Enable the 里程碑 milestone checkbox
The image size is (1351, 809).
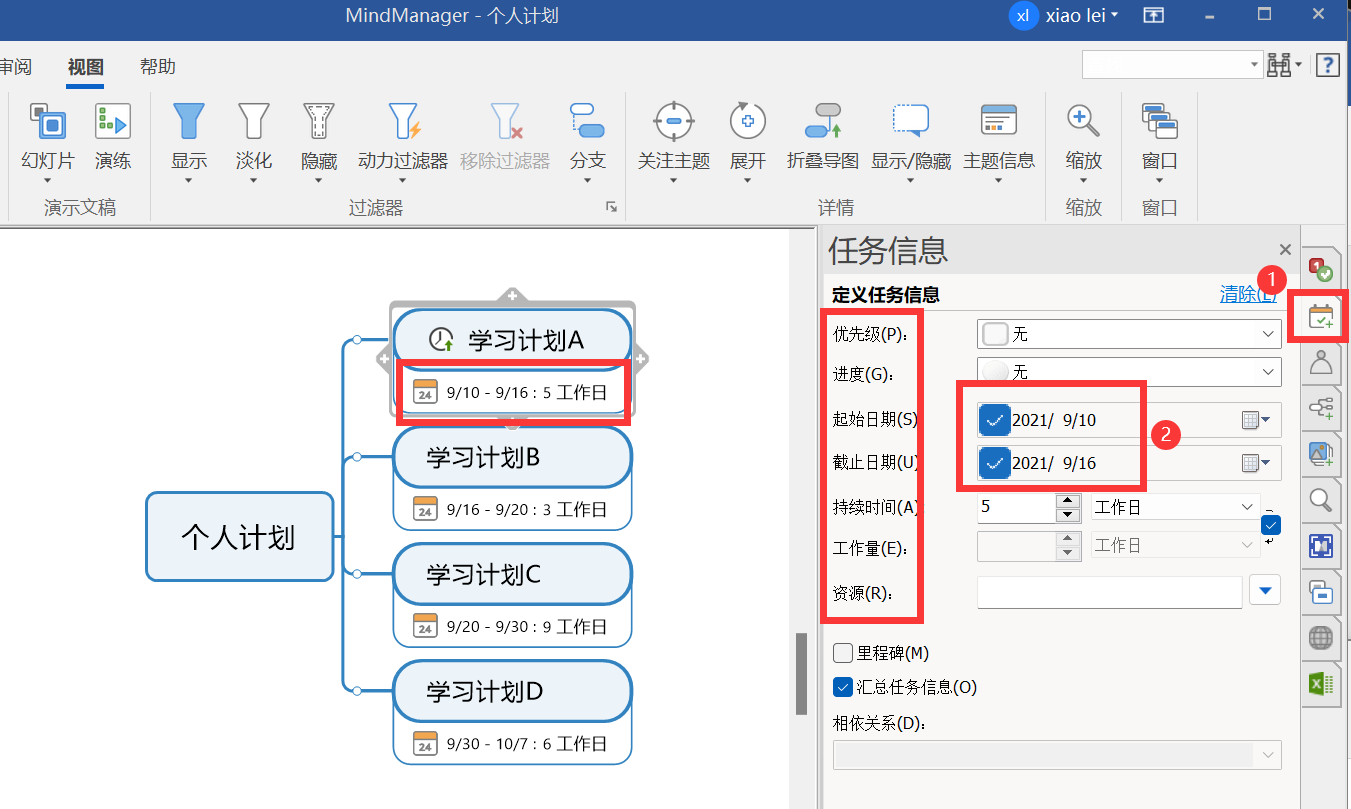click(842, 653)
